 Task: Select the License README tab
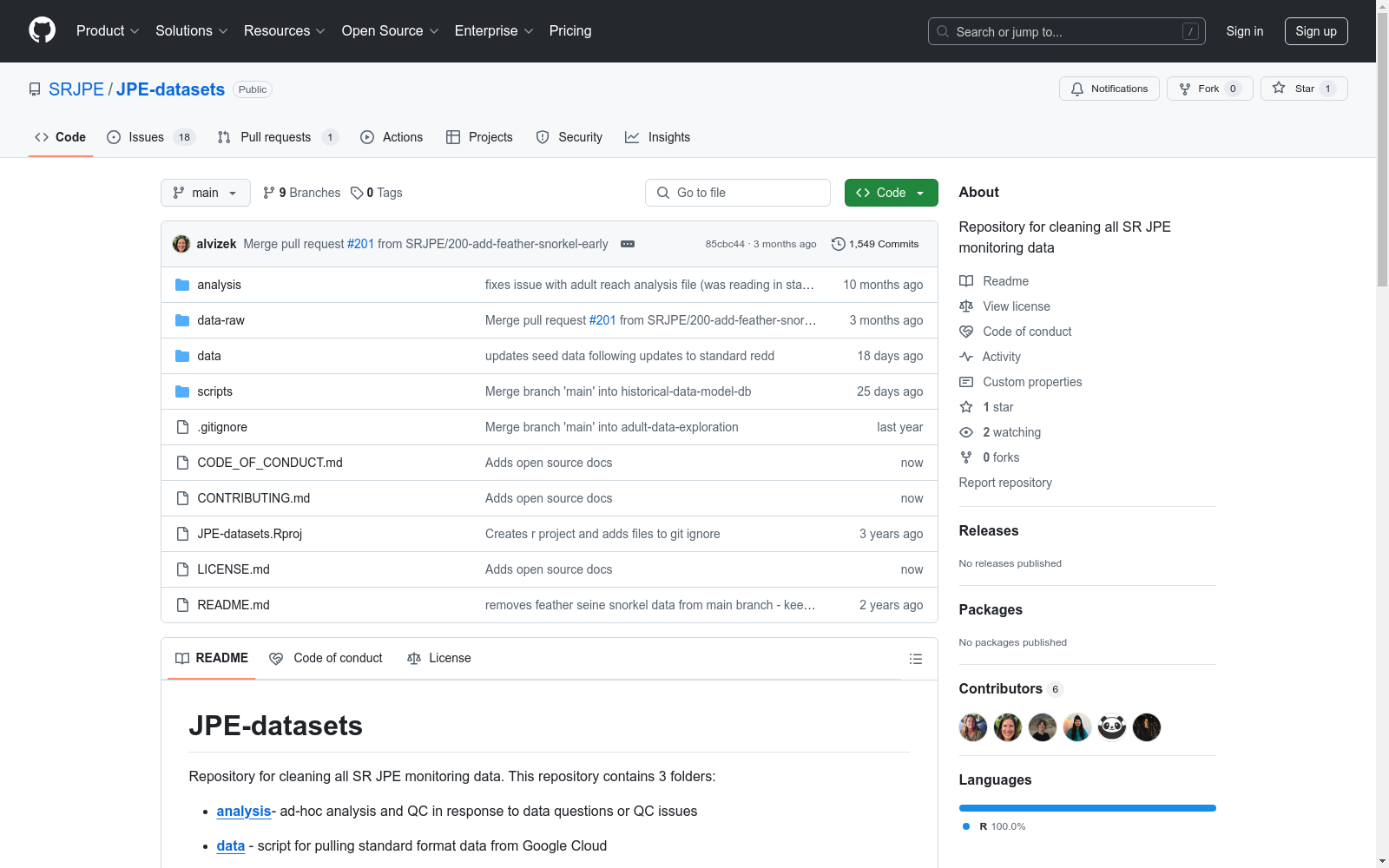pos(439,659)
